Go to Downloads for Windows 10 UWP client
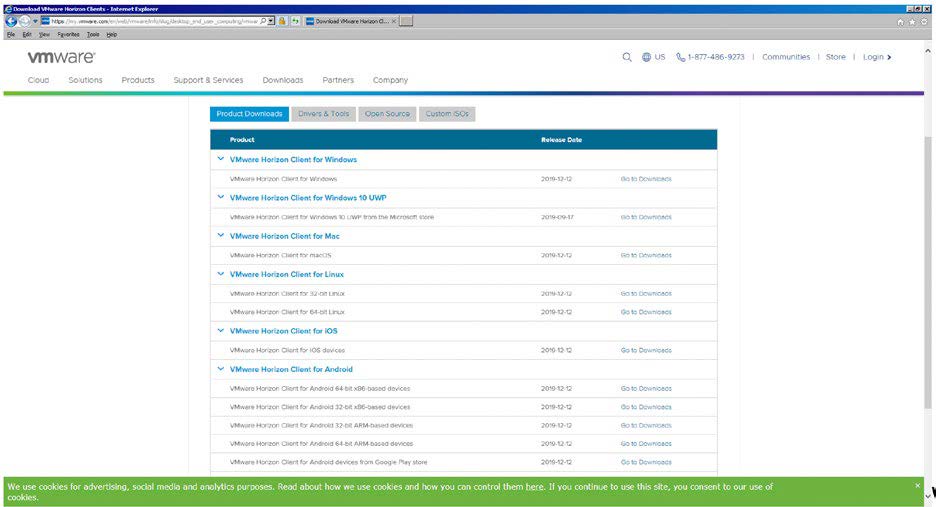Screen dimensions: 936x507 pos(646,217)
